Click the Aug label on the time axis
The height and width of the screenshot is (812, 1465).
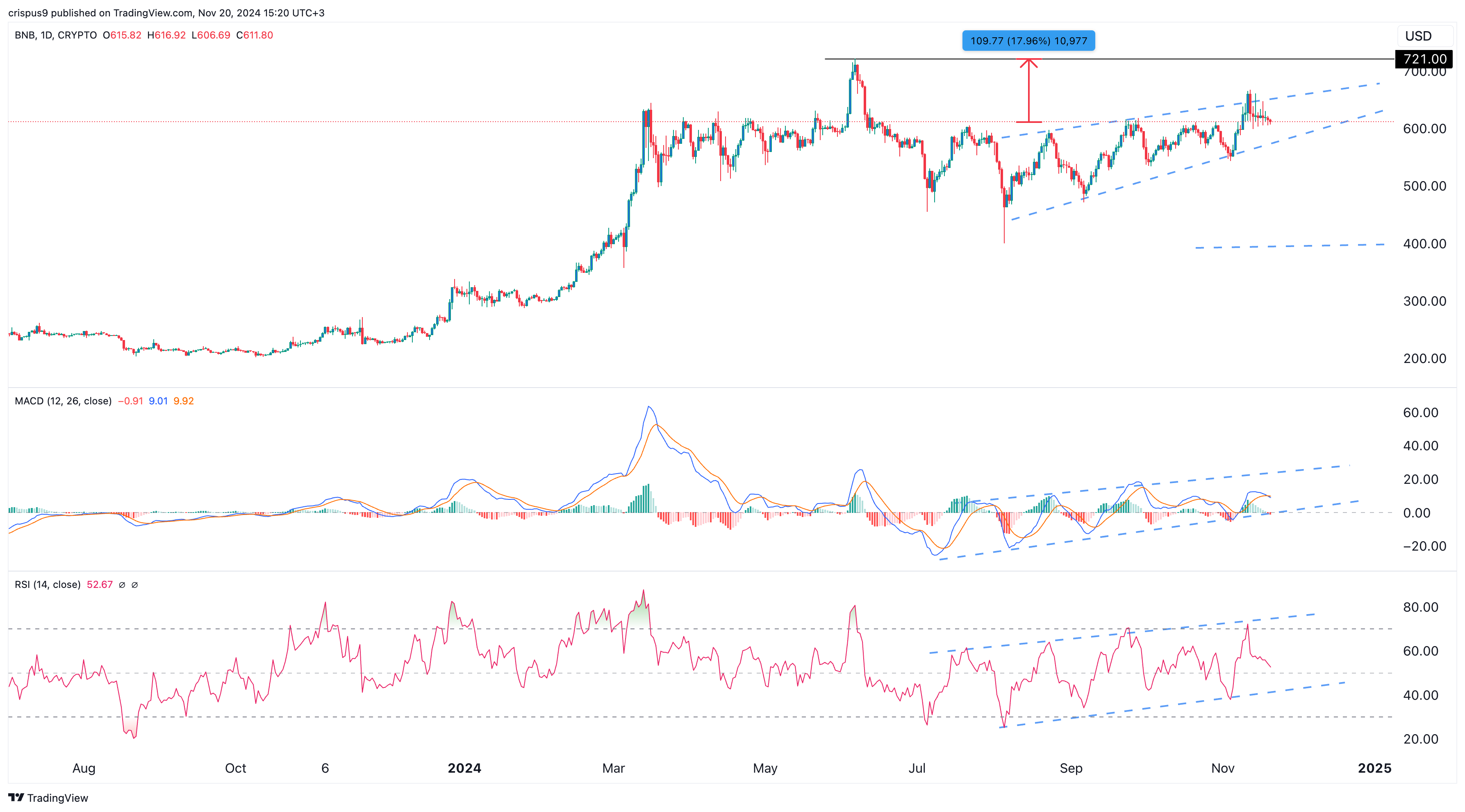click(84, 769)
